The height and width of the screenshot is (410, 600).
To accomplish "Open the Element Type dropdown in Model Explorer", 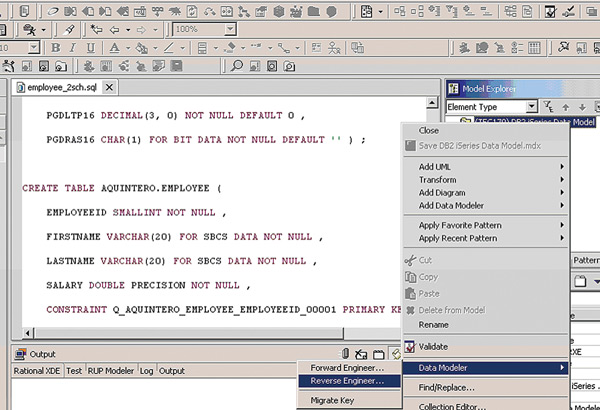I will [x=531, y=107].
